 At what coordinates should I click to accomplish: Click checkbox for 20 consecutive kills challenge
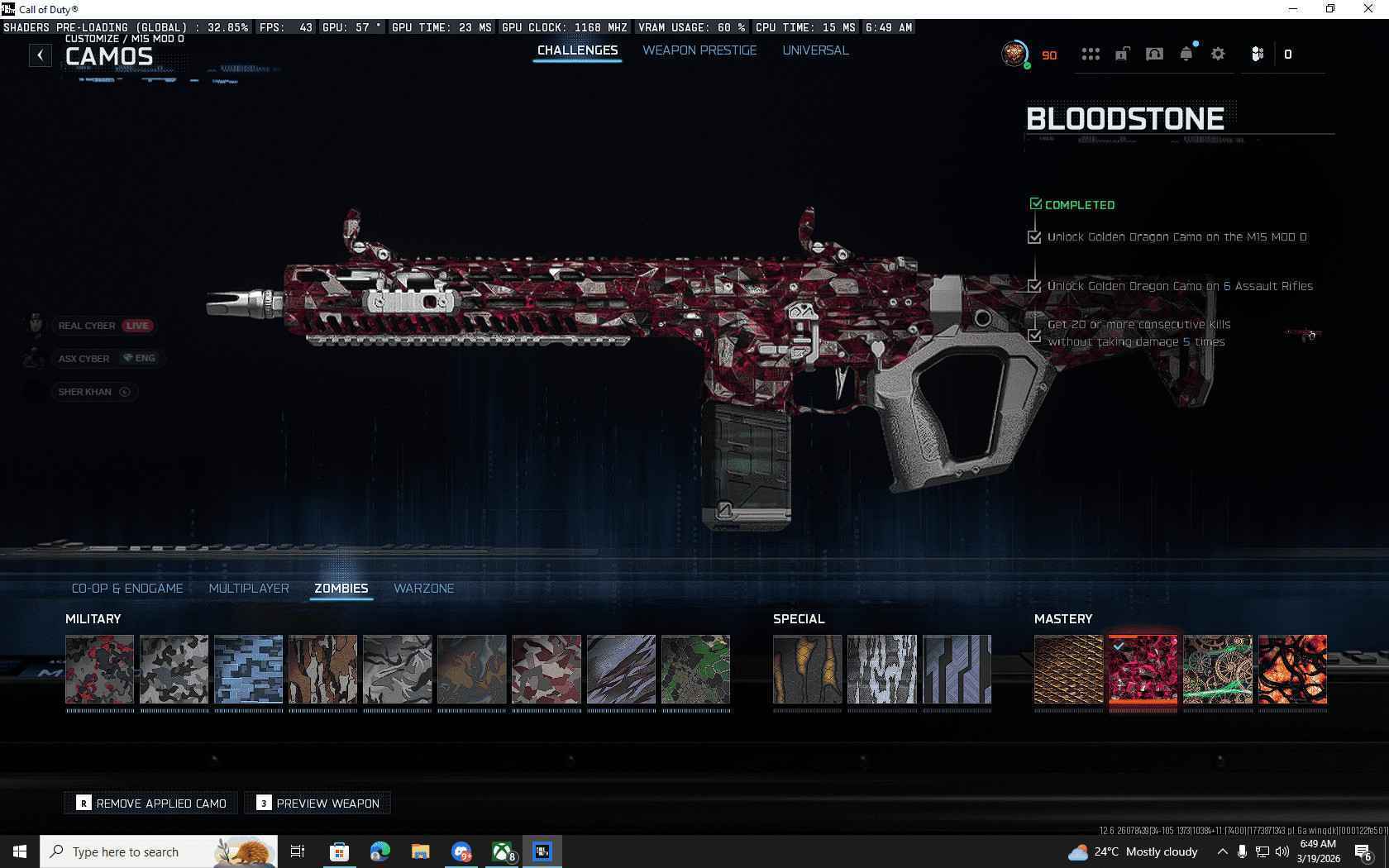coord(1034,335)
